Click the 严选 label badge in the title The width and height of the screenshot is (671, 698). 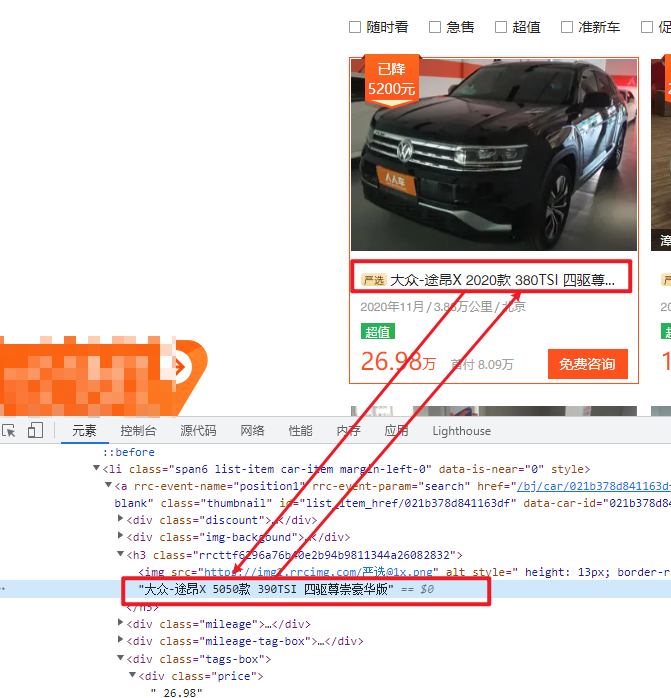[373, 280]
